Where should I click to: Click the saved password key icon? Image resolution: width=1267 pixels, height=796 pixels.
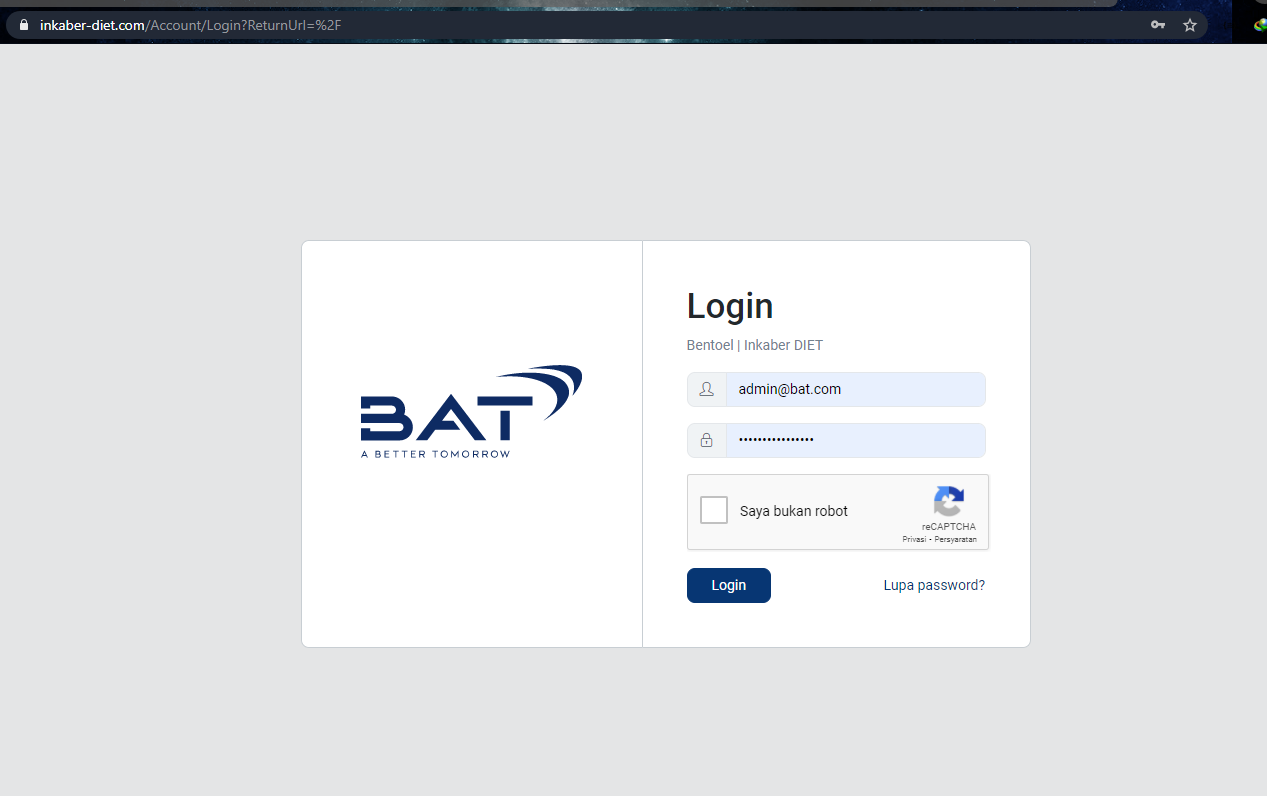point(1158,25)
